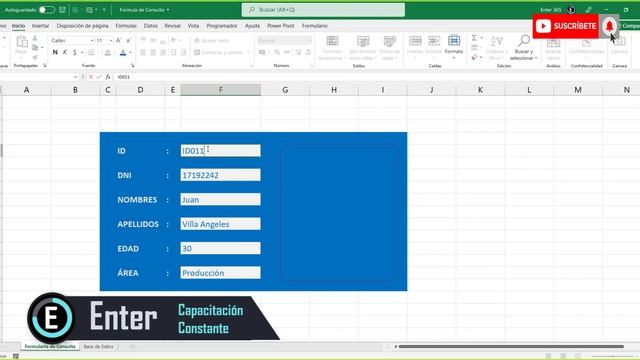This screenshot has height=360, width=640.
Task: Click the Clear eraser icon in Edición
Action: tap(474, 58)
